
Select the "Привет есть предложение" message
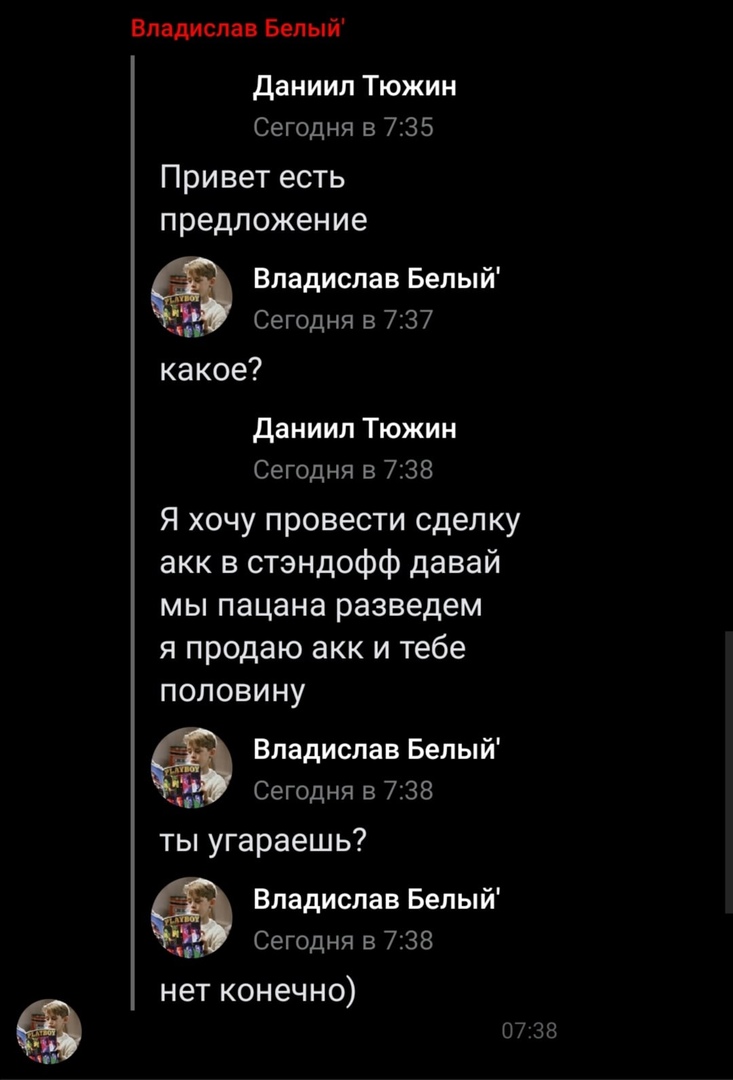click(264, 199)
